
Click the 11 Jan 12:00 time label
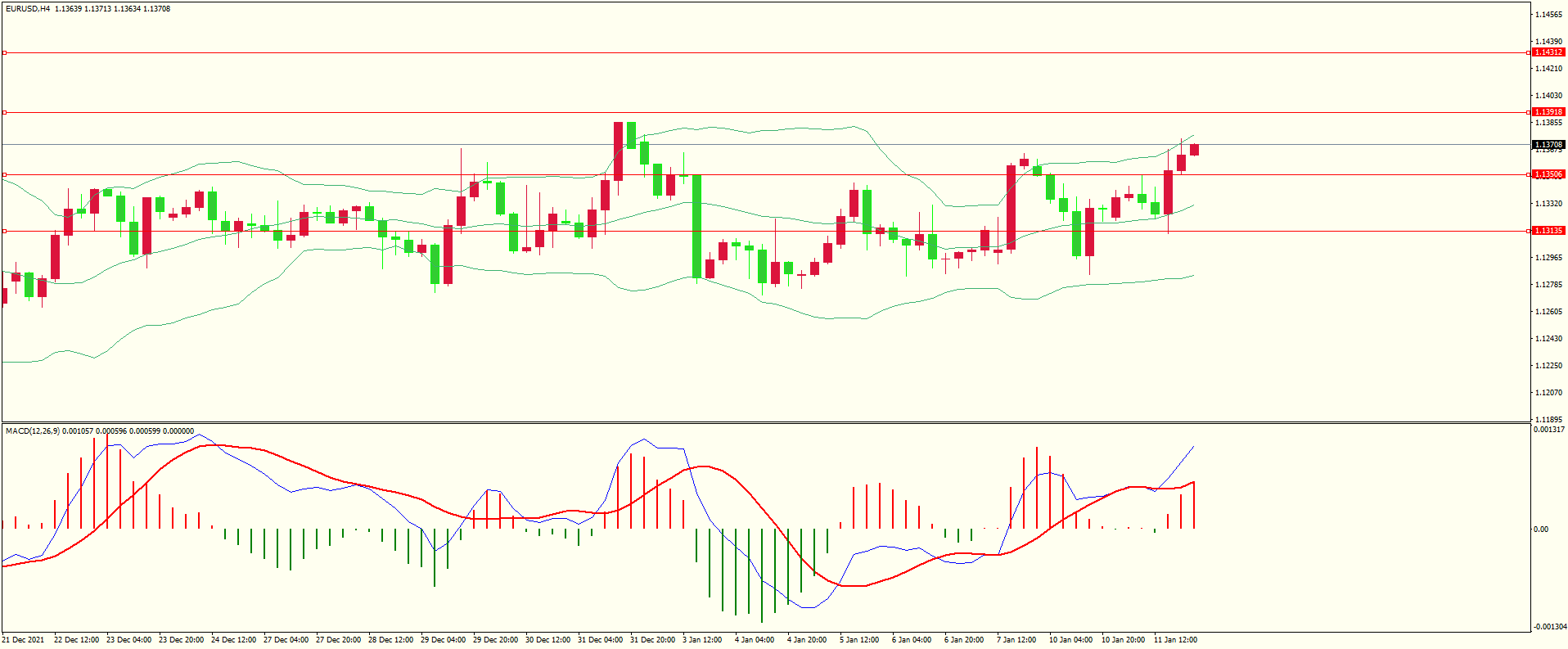point(1175,640)
